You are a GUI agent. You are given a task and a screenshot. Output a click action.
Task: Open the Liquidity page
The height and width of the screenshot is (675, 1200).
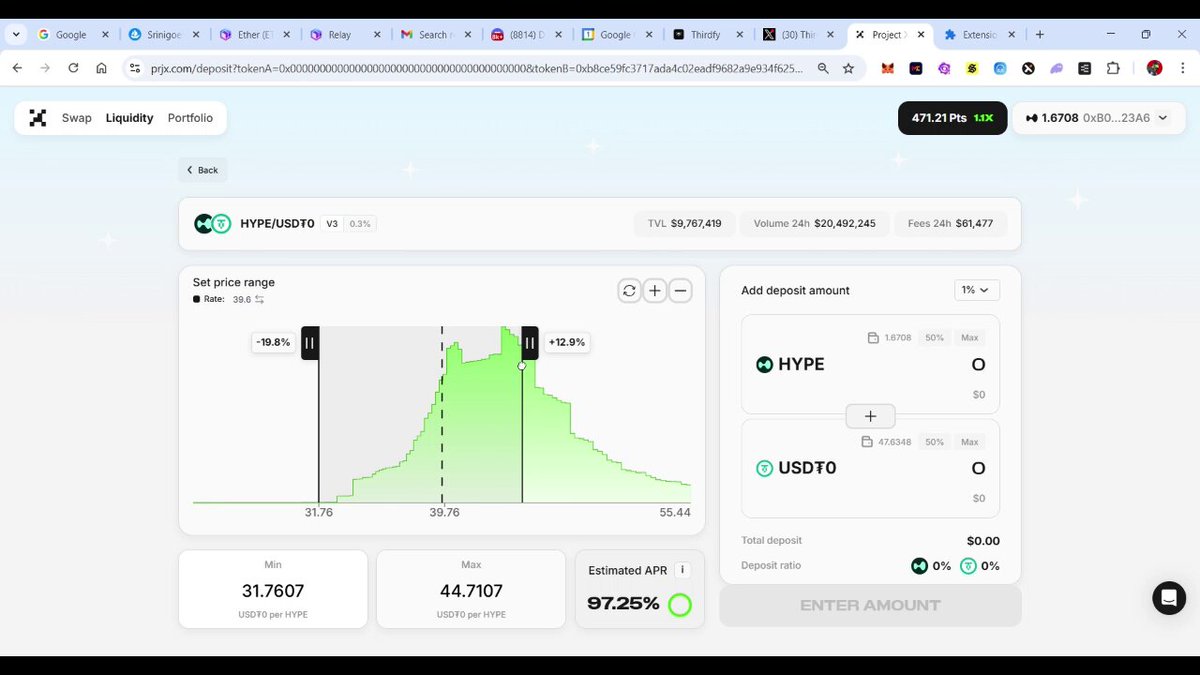pos(129,118)
